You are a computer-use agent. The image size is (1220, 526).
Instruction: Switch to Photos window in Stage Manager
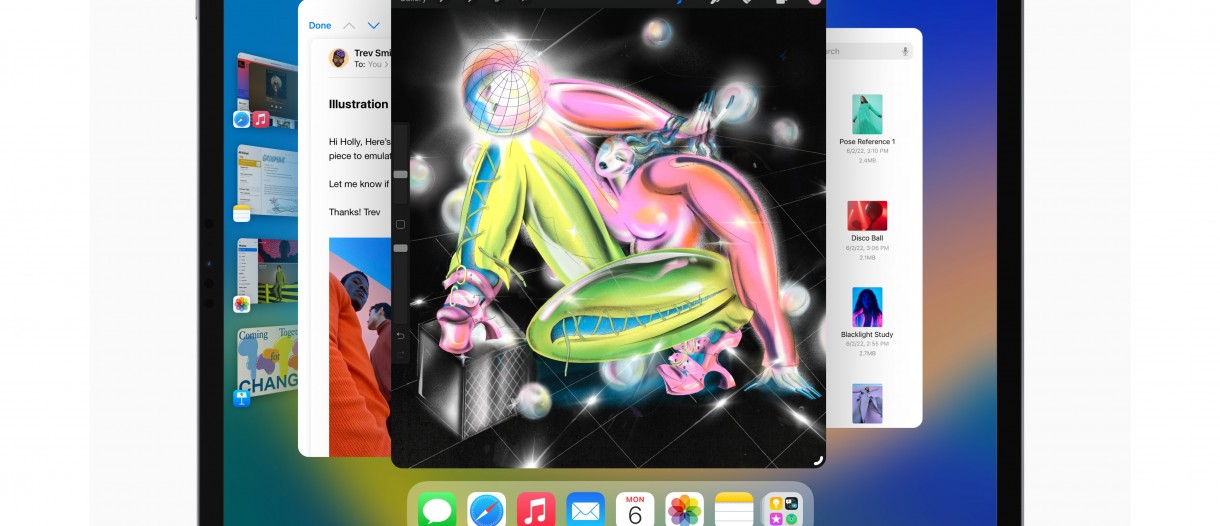(x=267, y=270)
